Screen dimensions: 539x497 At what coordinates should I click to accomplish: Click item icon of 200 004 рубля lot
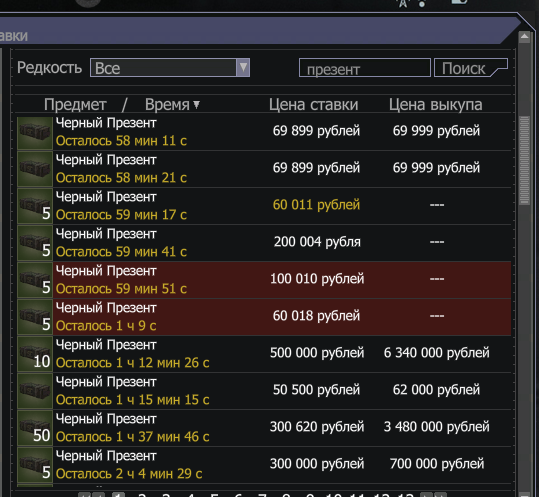point(35,243)
